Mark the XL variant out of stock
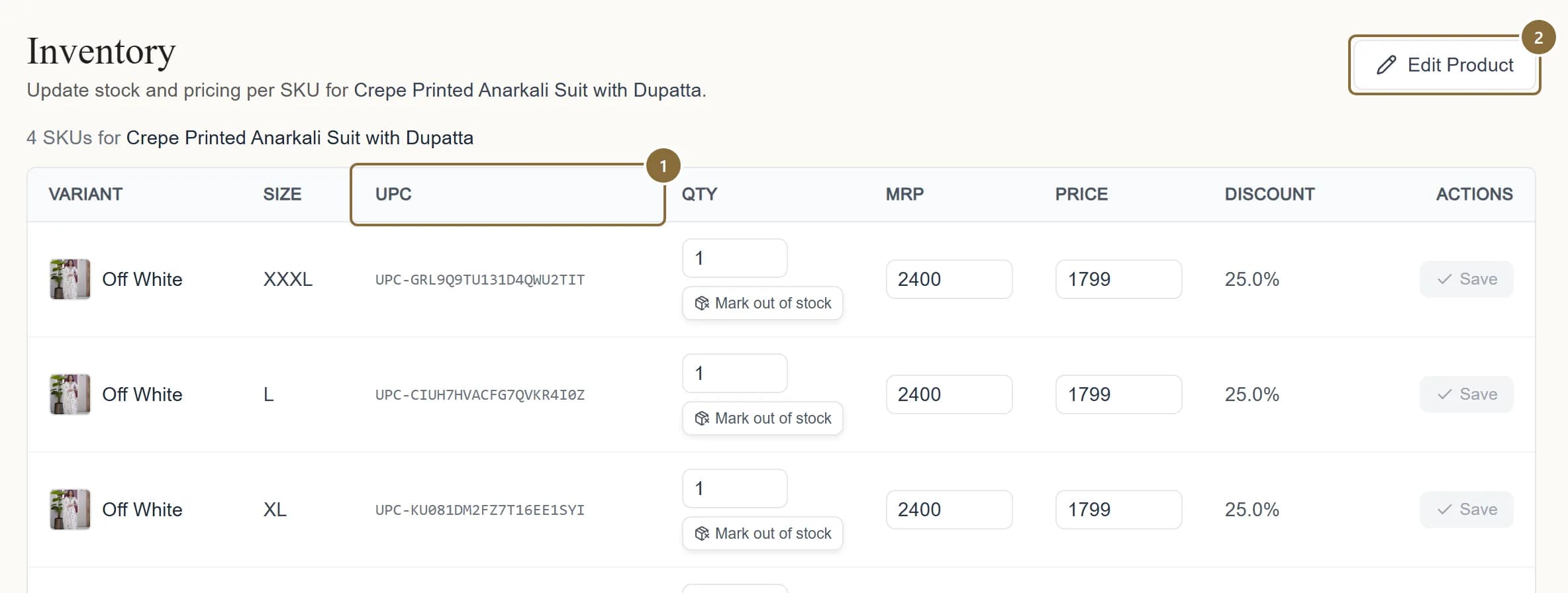 pyautogui.click(x=763, y=533)
